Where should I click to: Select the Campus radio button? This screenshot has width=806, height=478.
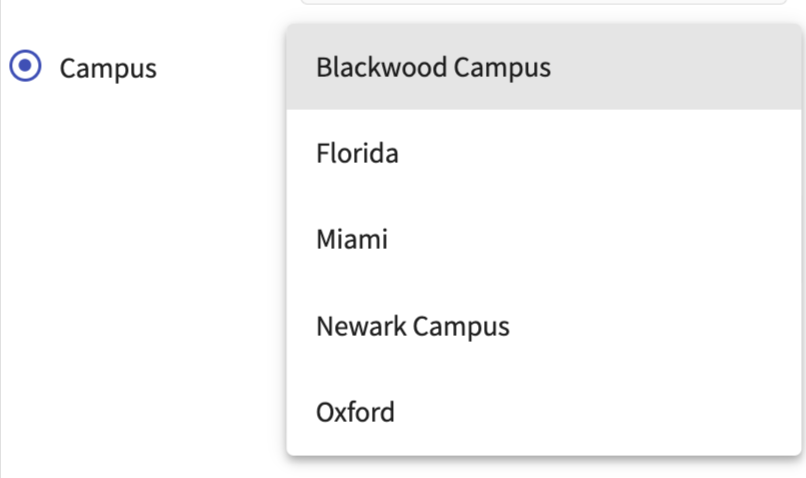point(25,68)
